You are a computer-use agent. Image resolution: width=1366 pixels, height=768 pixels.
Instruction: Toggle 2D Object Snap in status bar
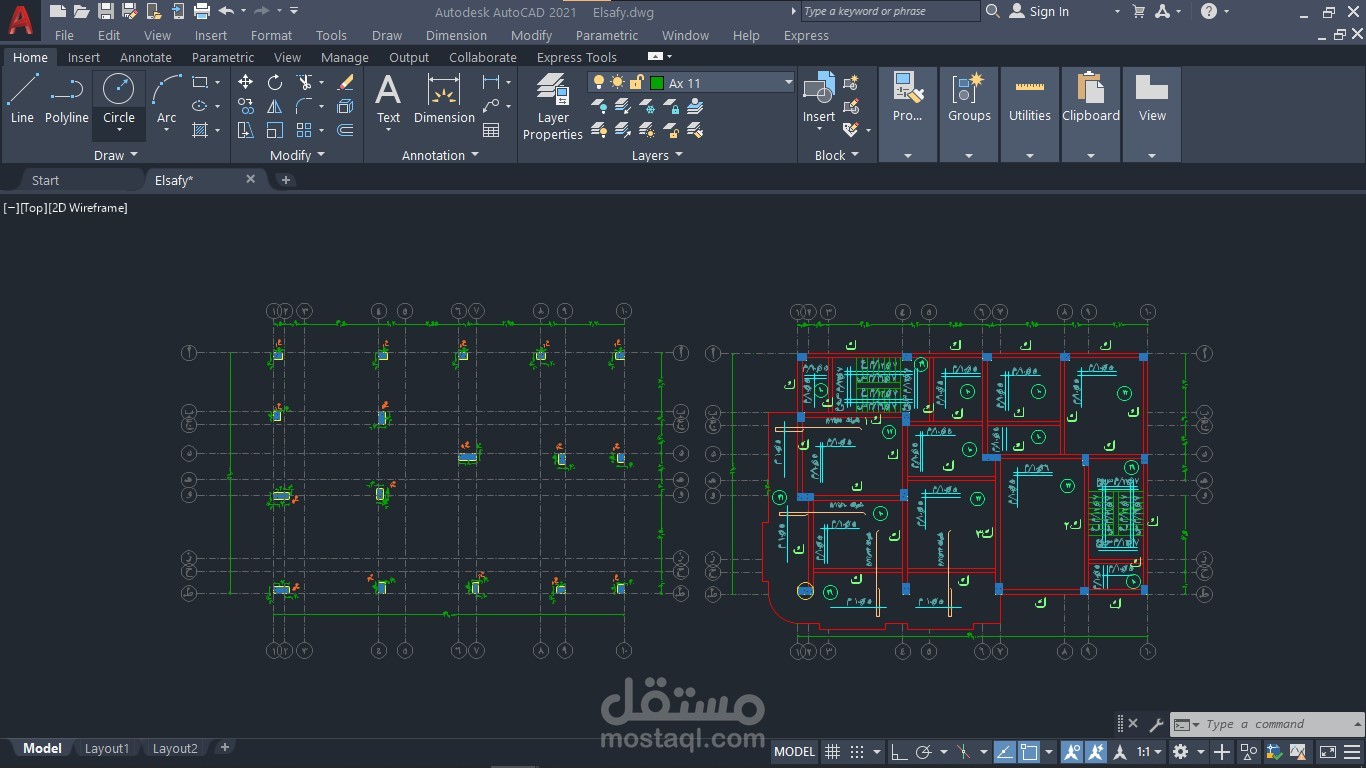1028,752
